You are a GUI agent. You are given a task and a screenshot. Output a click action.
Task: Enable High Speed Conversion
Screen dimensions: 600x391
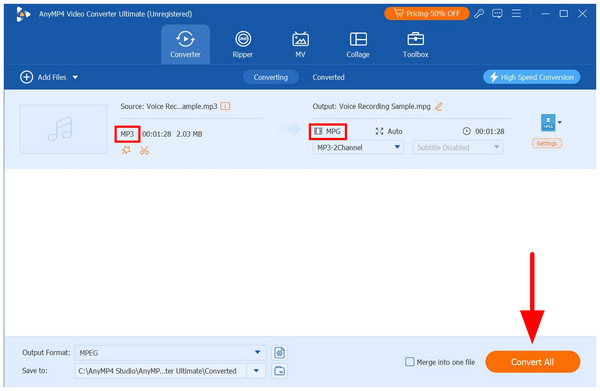[x=532, y=77]
